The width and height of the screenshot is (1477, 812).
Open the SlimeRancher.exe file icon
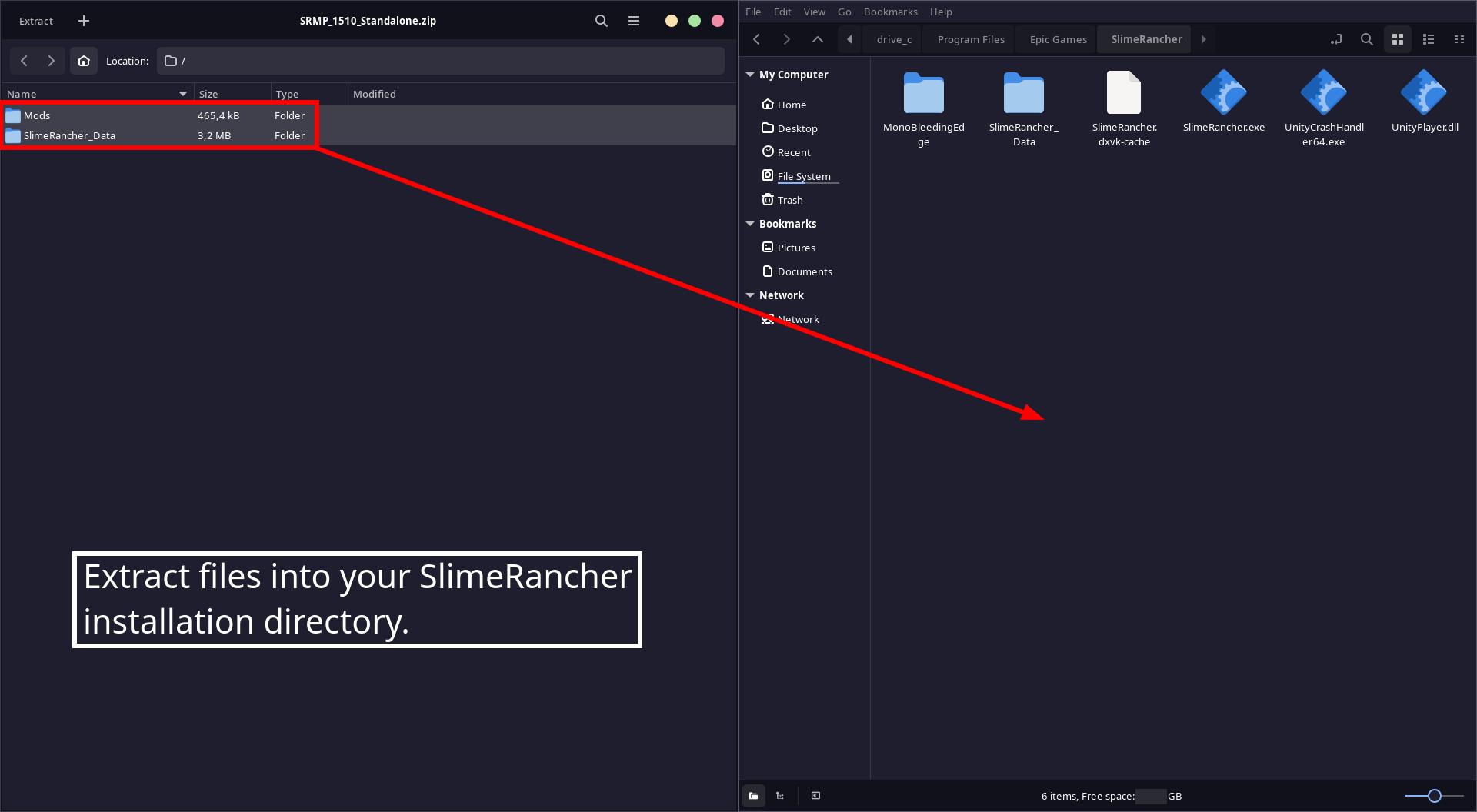[1223, 93]
